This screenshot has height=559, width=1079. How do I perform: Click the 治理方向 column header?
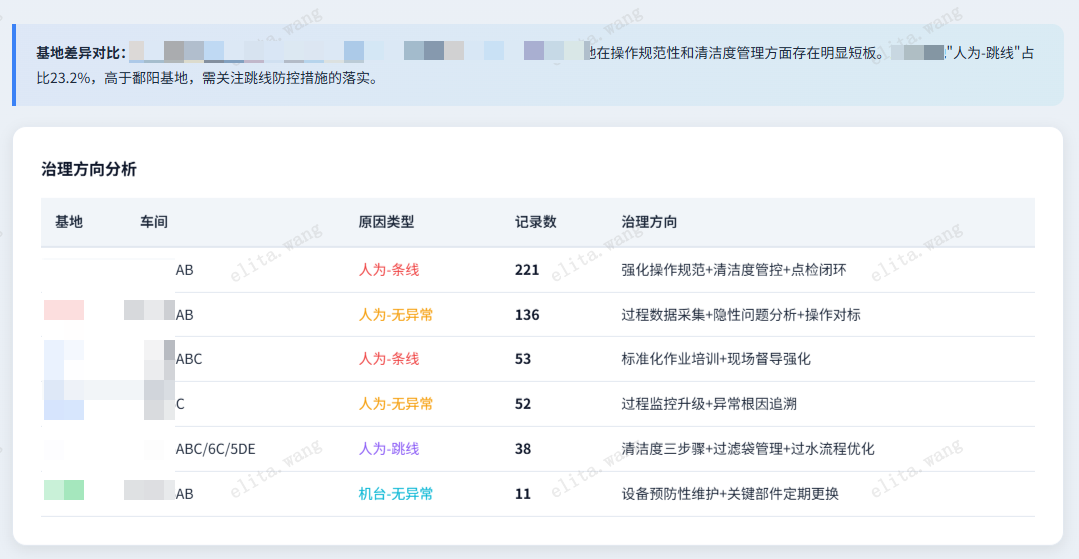[649, 222]
